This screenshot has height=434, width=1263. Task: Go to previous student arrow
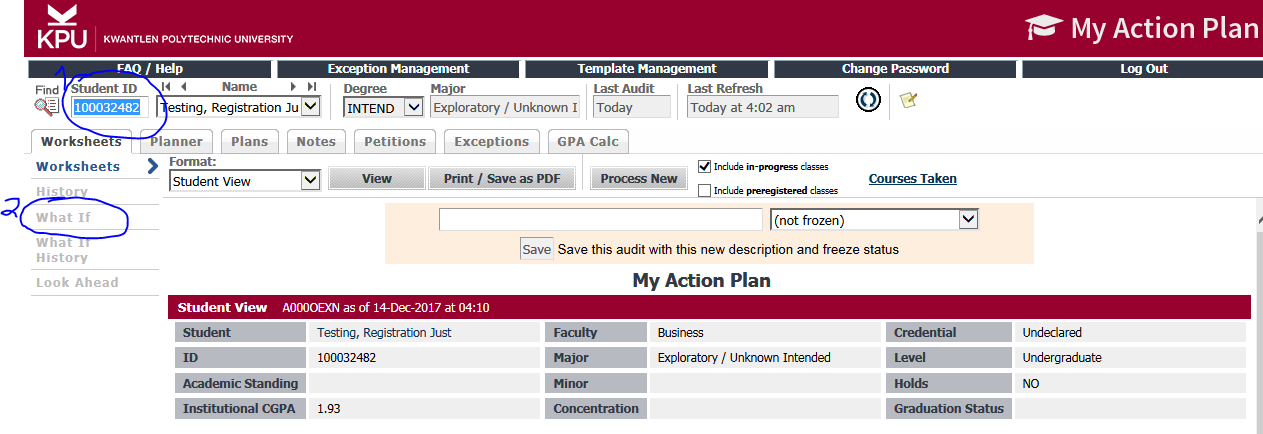pos(183,87)
